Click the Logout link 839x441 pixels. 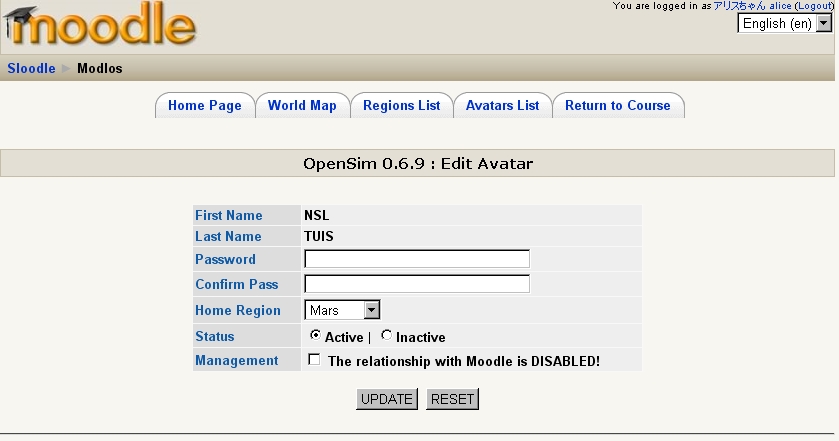(815, 6)
